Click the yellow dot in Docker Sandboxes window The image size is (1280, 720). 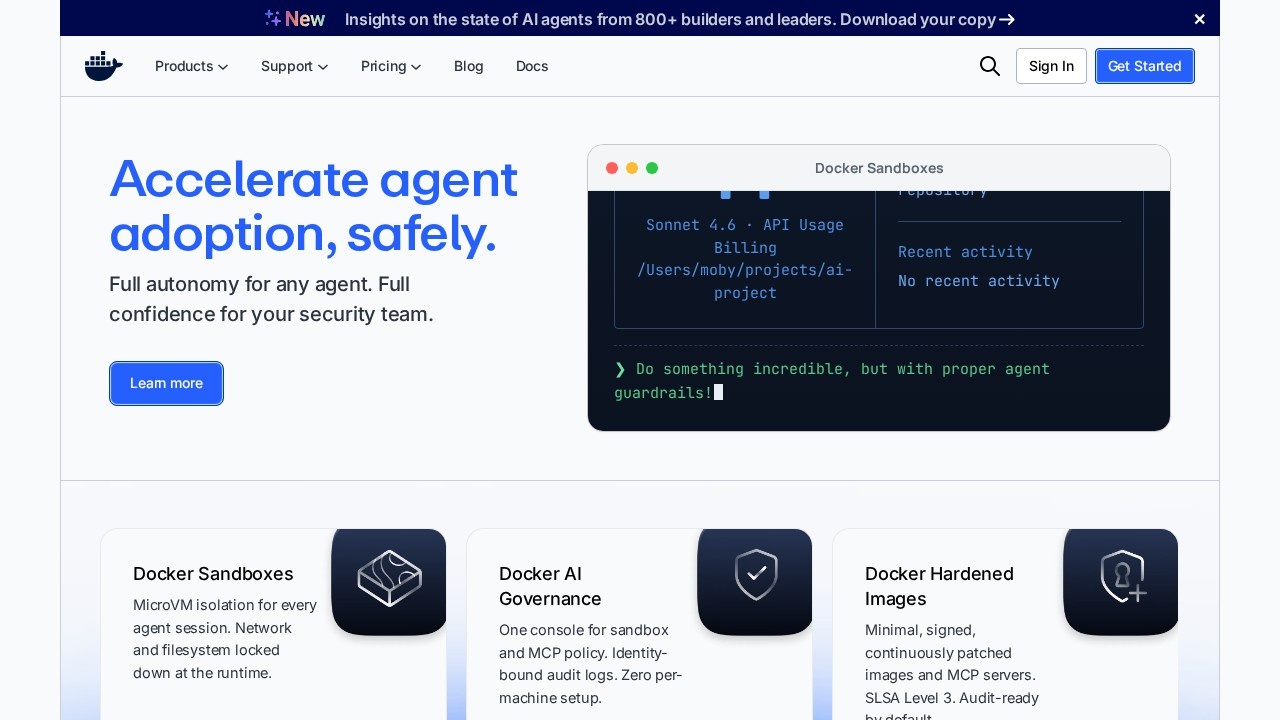click(632, 168)
